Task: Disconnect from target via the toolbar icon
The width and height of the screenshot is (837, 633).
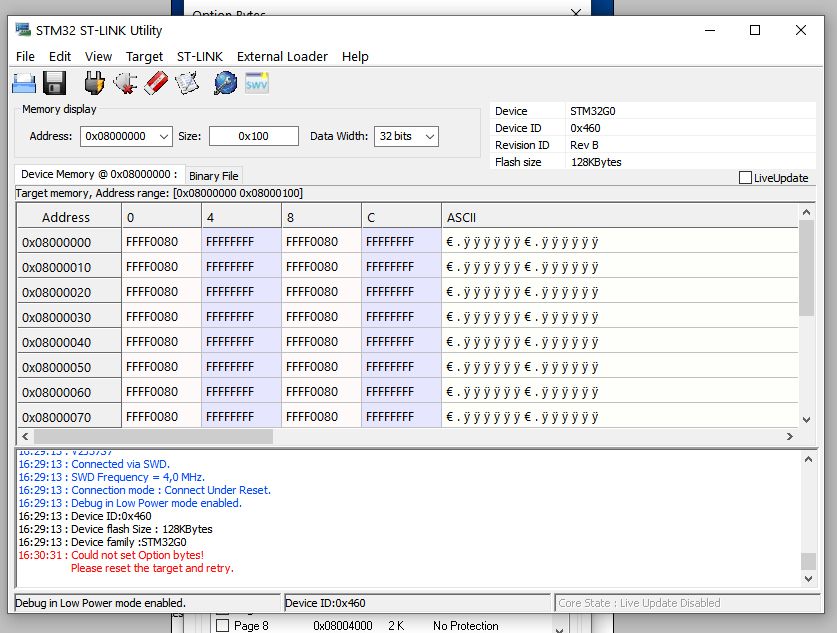Action: coord(125,83)
